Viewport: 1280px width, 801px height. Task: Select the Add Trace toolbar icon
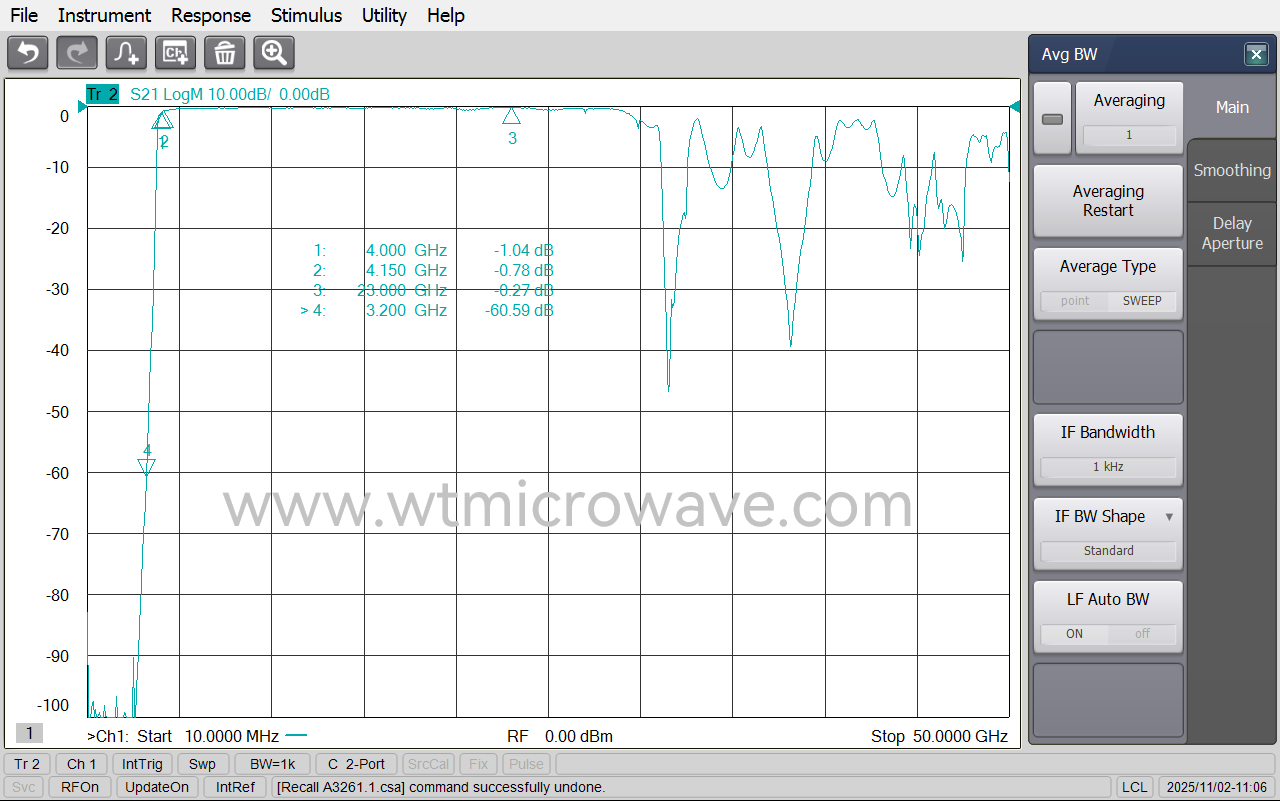point(125,53)
